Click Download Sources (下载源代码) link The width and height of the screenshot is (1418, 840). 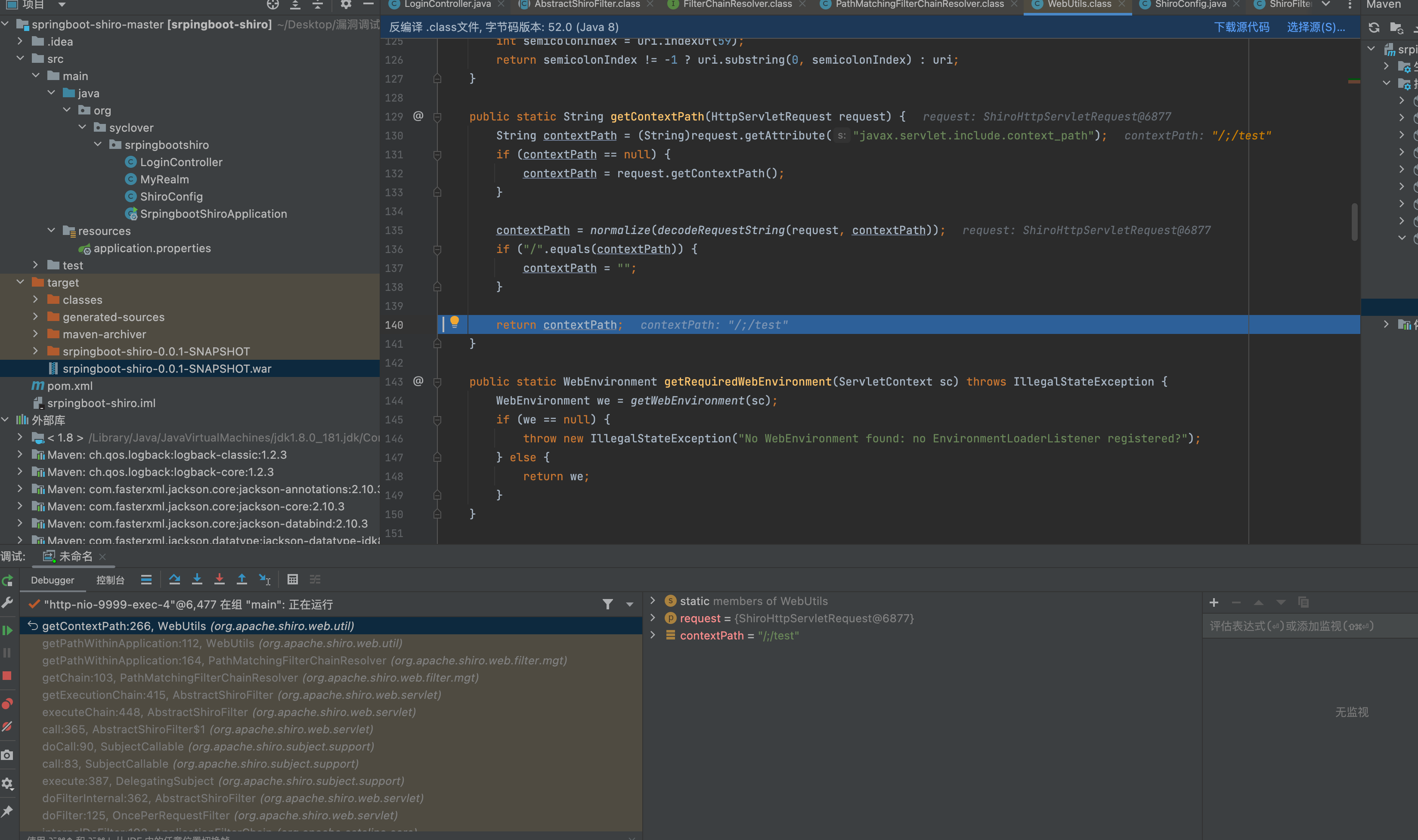tap(1242, 27)
